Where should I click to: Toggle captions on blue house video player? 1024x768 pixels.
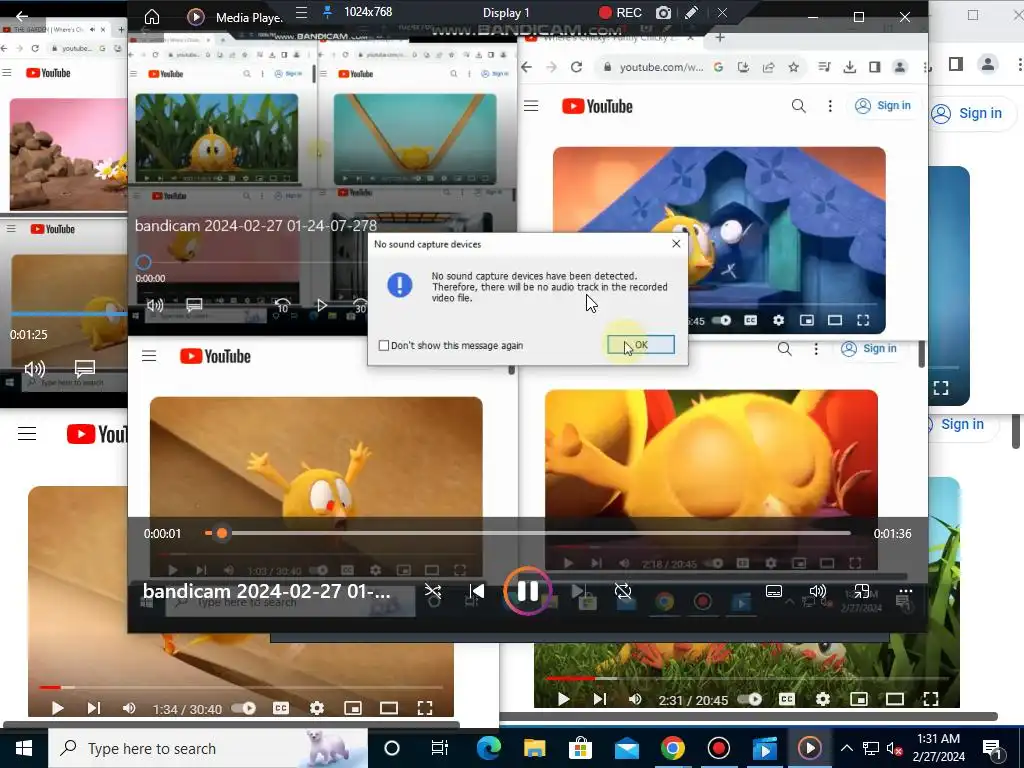click(x=750, y=320)
